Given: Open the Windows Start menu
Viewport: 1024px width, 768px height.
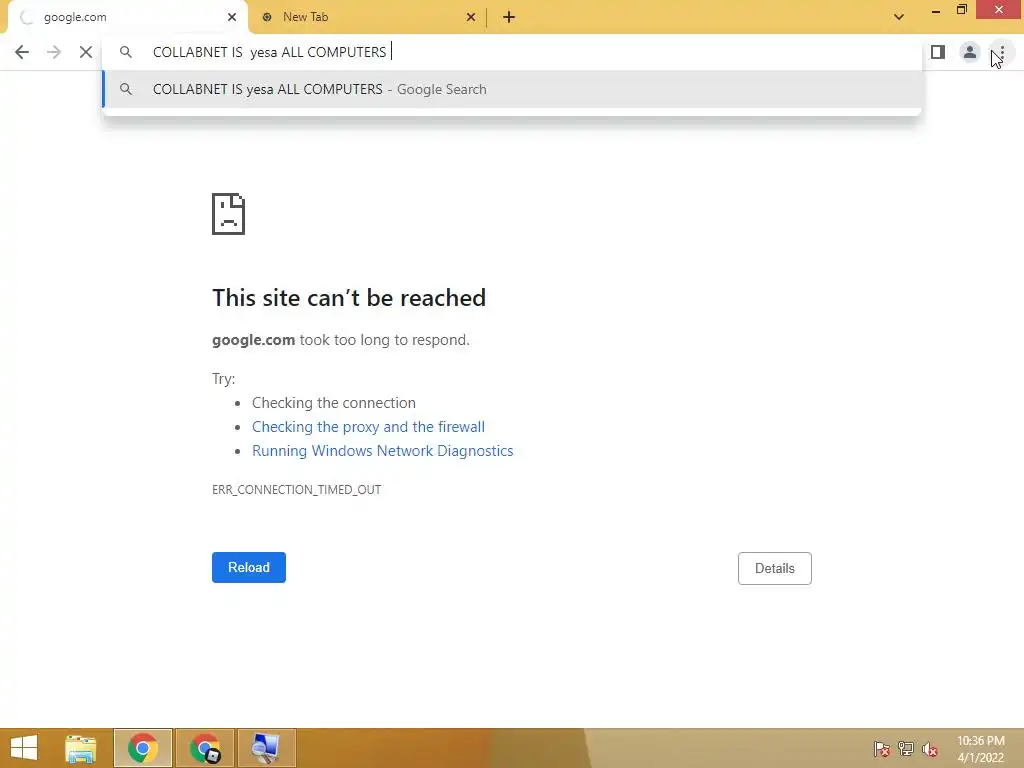Looking at the screenshot, I should 24,748.
